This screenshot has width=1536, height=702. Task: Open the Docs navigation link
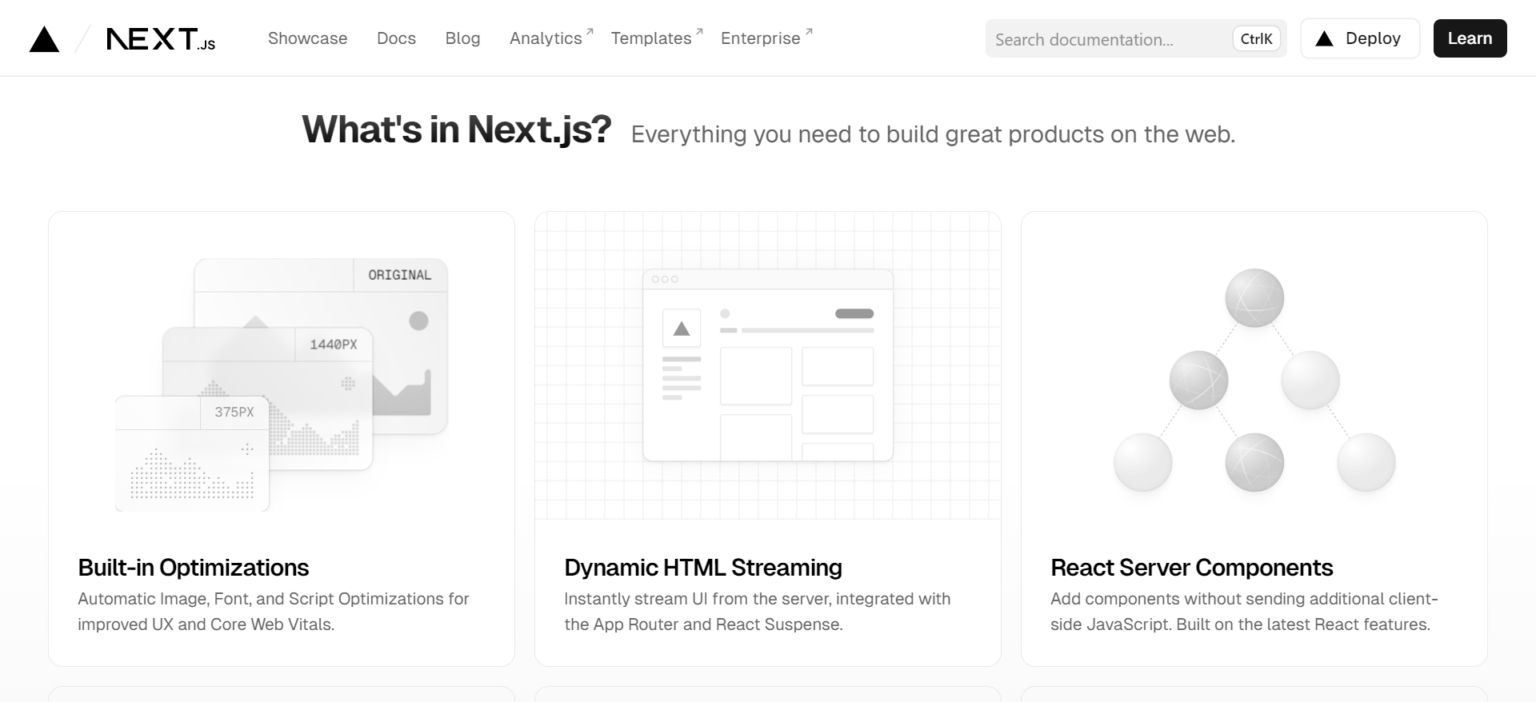[x=396, y=38]
